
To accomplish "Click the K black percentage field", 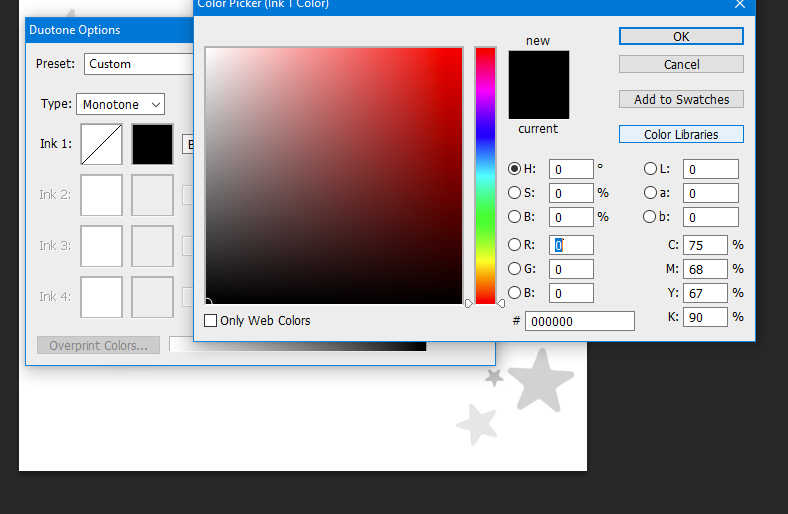I will click(x=705, y=317).
